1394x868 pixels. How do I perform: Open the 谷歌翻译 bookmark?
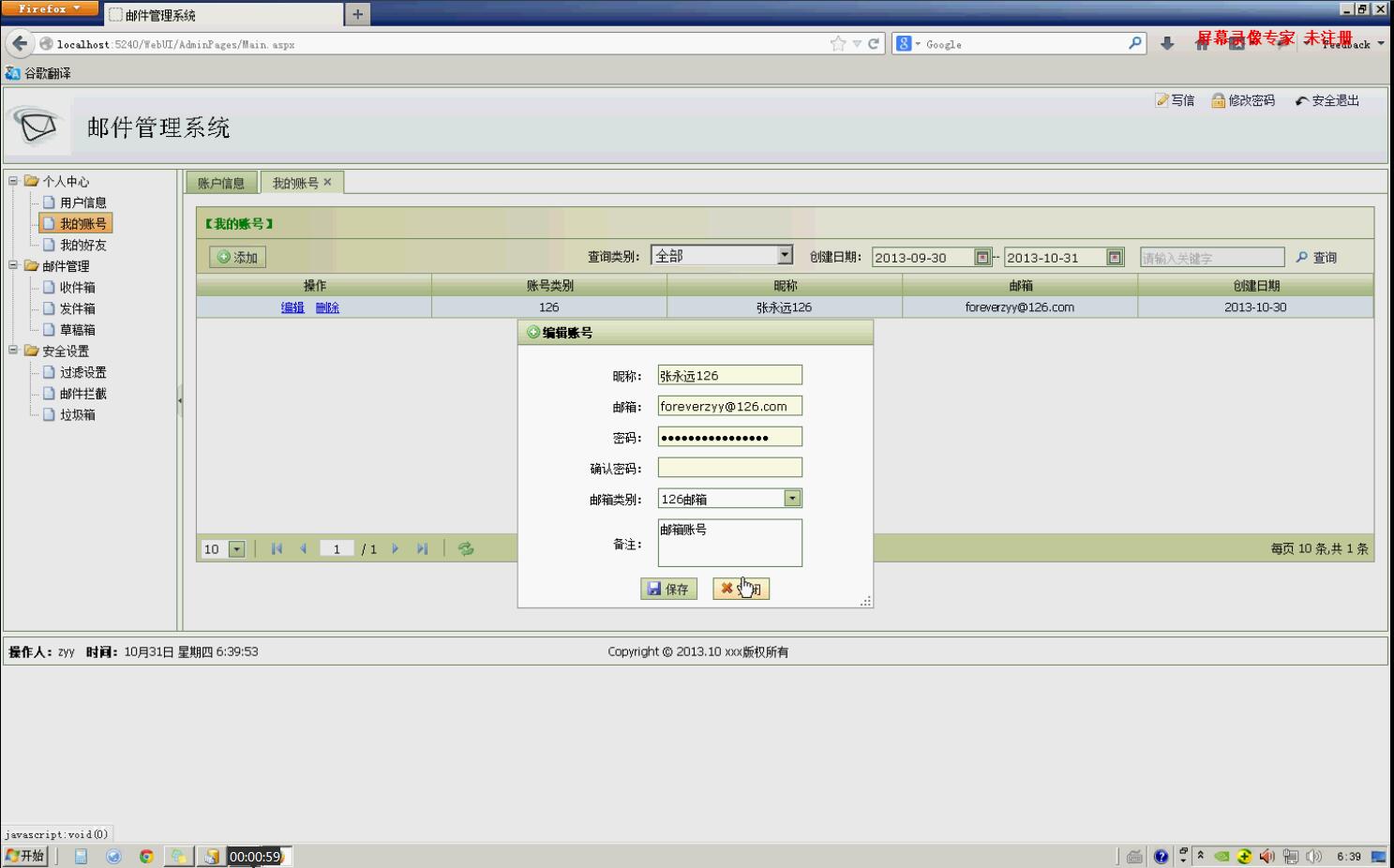(38, 73)
